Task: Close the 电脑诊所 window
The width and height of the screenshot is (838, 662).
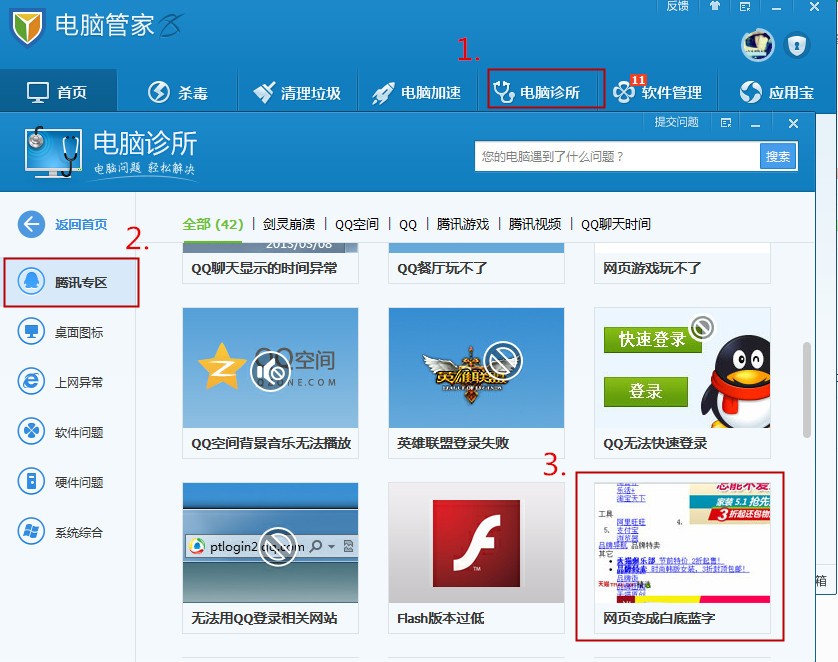Action: click(x=793, y=123)
